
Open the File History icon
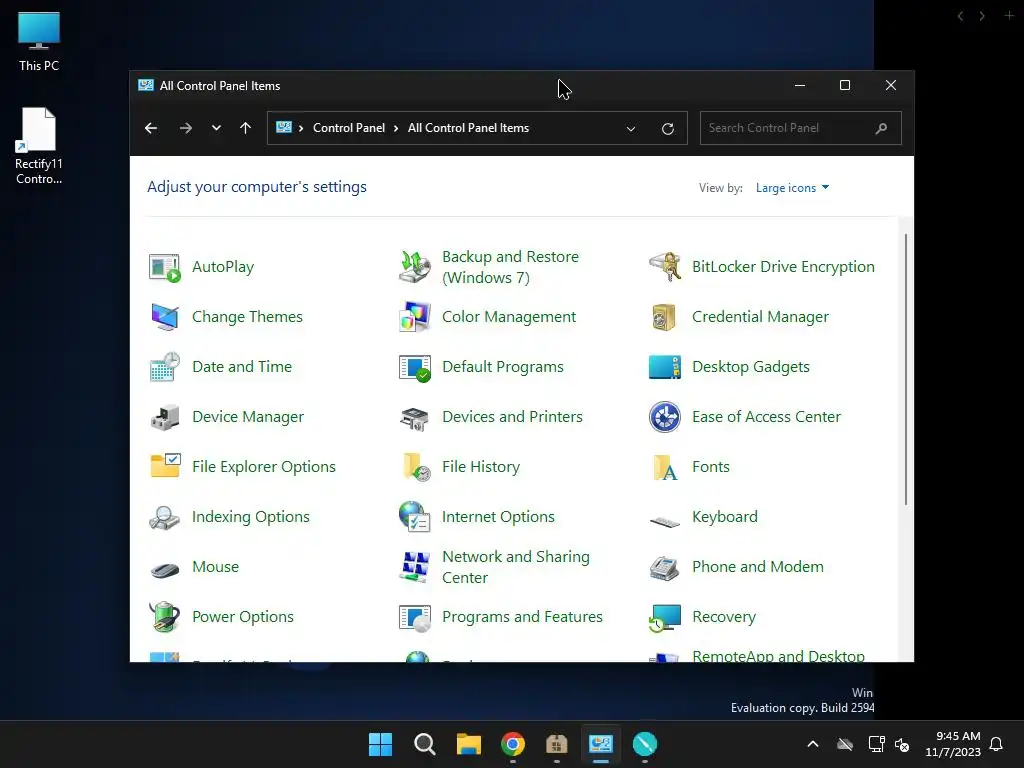[x=415, y=467]
